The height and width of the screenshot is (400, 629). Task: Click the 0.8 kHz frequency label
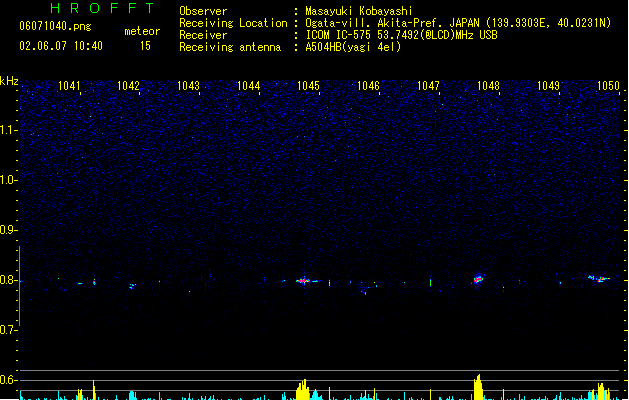pyautogui.click(x=8, y=280)
